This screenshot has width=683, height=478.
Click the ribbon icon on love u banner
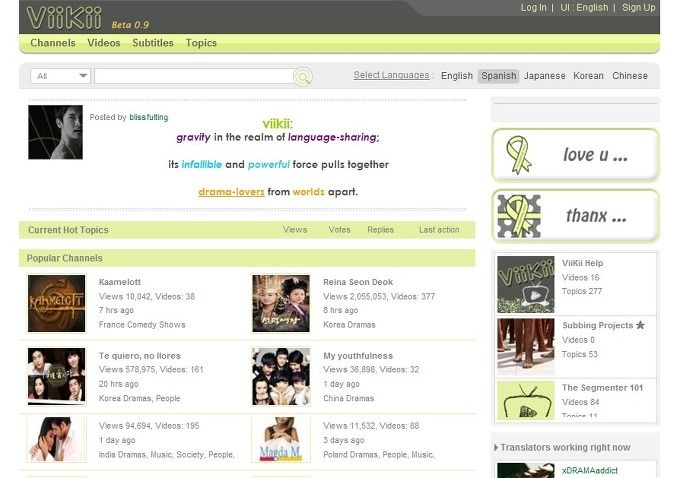point(518,155)
